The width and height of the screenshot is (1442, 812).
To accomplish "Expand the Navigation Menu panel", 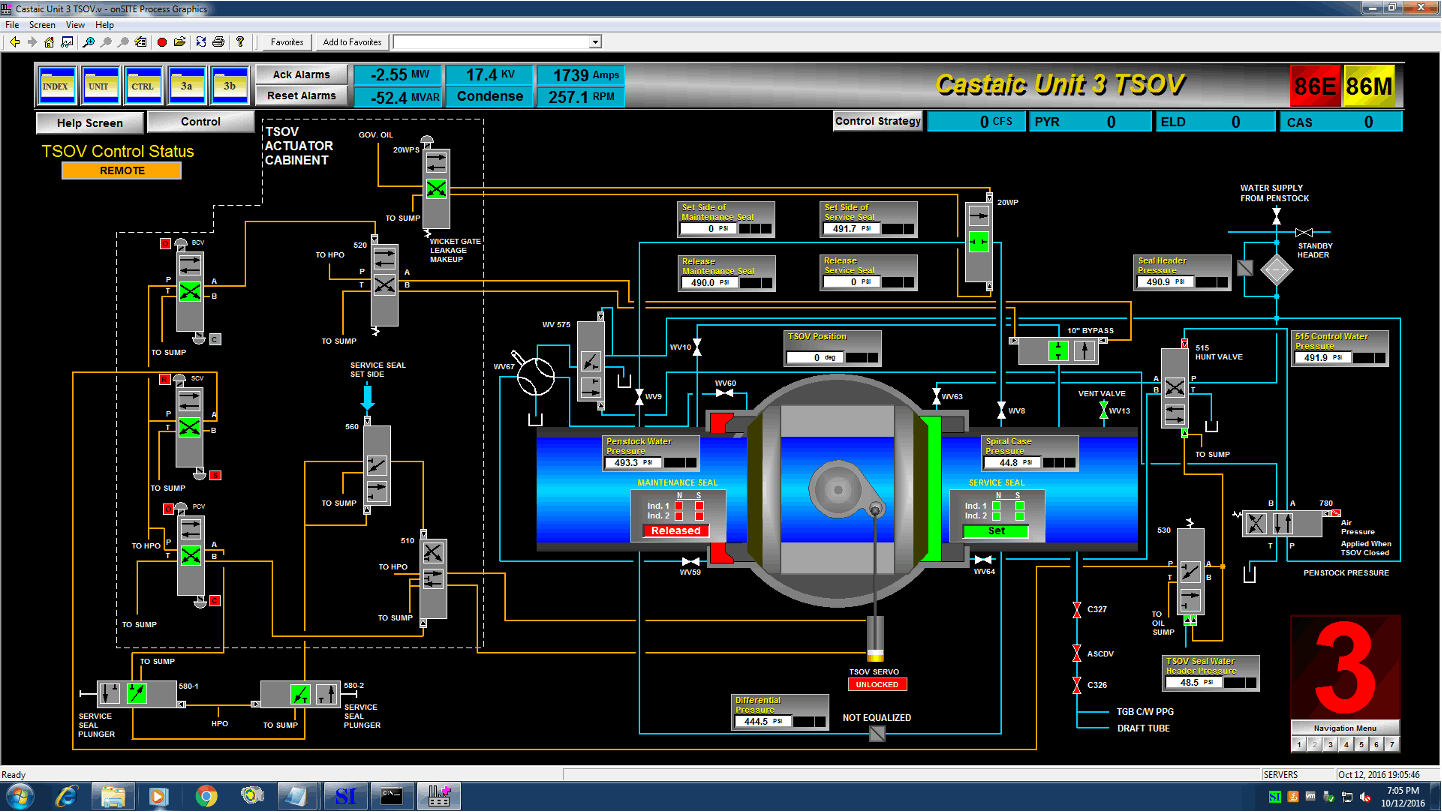I will [x=1345, y=727].
